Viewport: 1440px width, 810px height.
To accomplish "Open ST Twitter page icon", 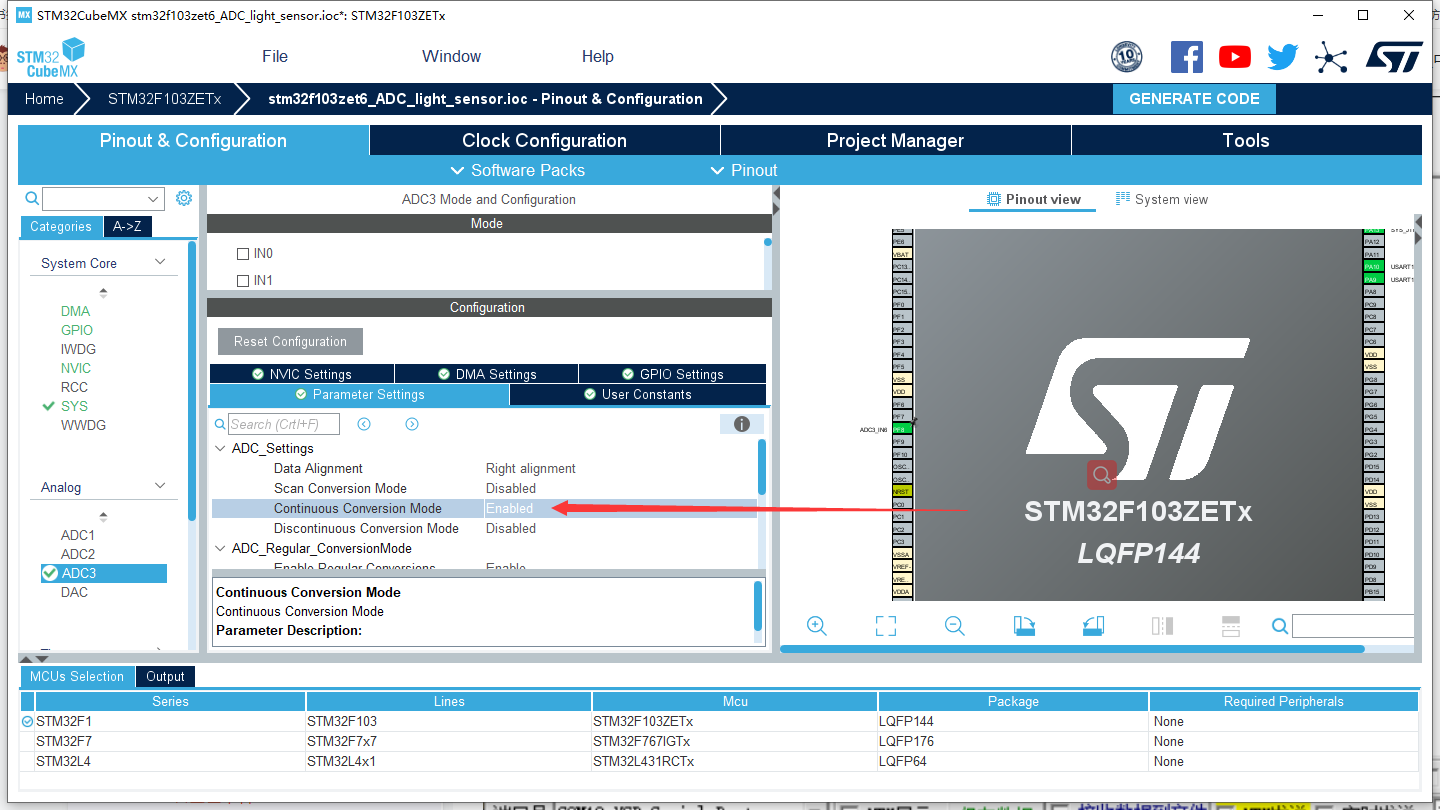I will (1282, 57).
